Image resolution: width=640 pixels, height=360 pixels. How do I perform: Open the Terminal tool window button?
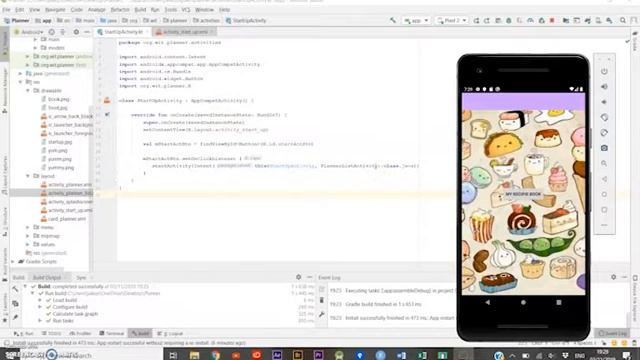point(111,333)
